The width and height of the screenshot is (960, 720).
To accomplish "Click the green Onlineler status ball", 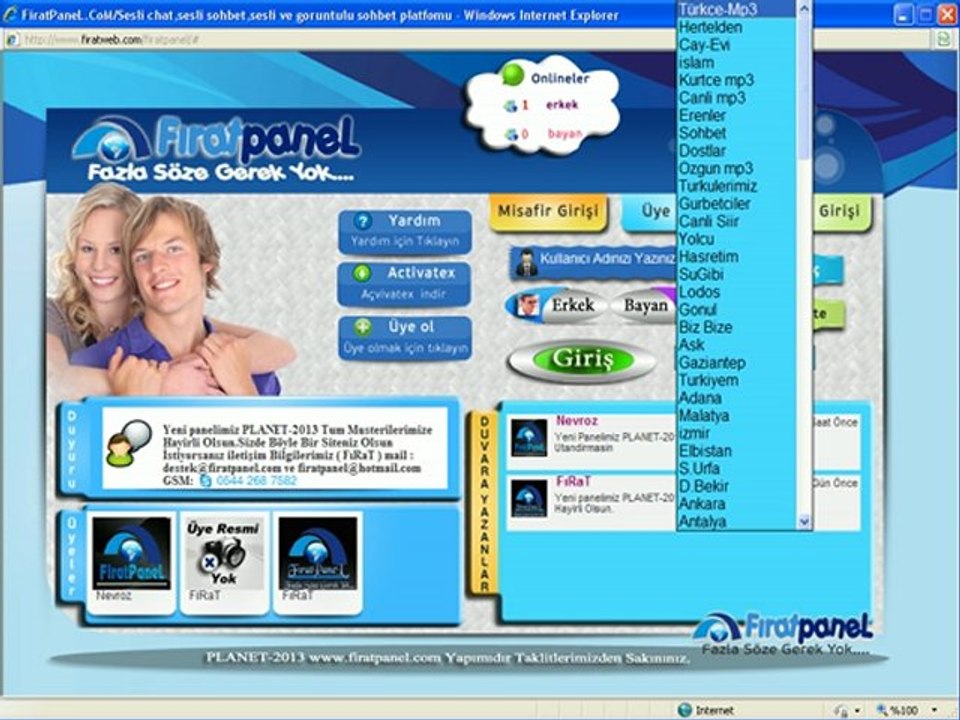I will point(512,75).
